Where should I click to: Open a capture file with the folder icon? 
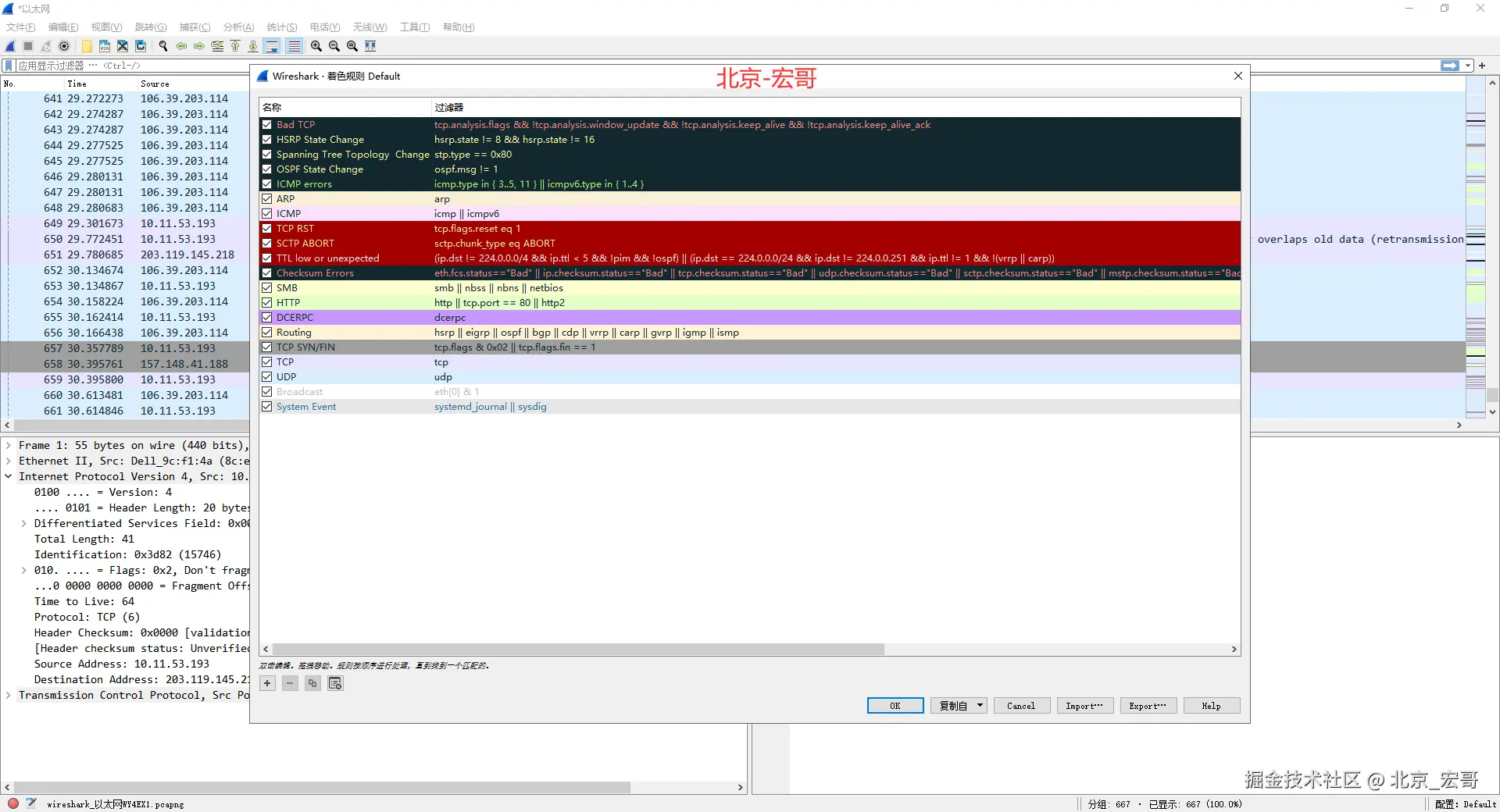[x=87, y=46]
